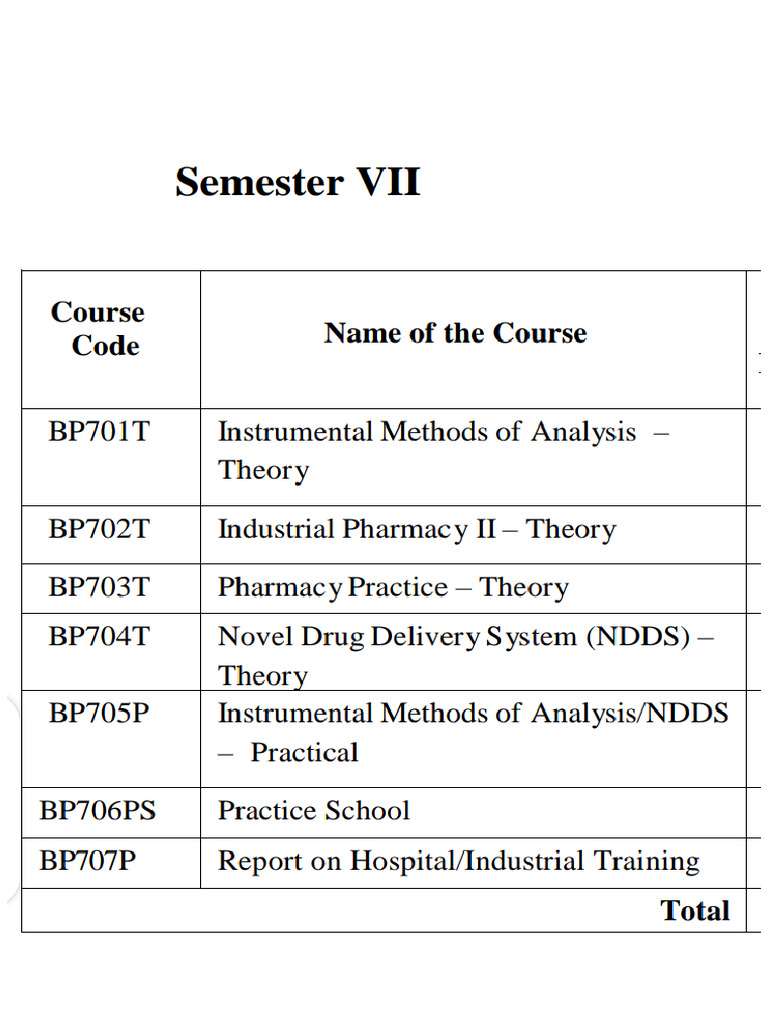
Task: Click the blank cell beside Practice School
Action: pyautogui.click(x=757, y=811)
